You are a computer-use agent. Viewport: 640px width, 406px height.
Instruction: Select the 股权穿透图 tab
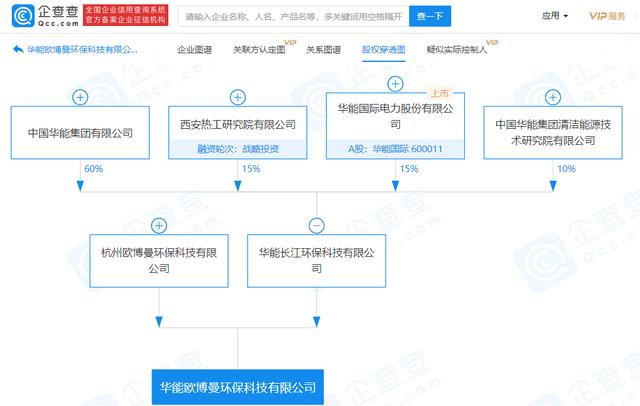383,50
